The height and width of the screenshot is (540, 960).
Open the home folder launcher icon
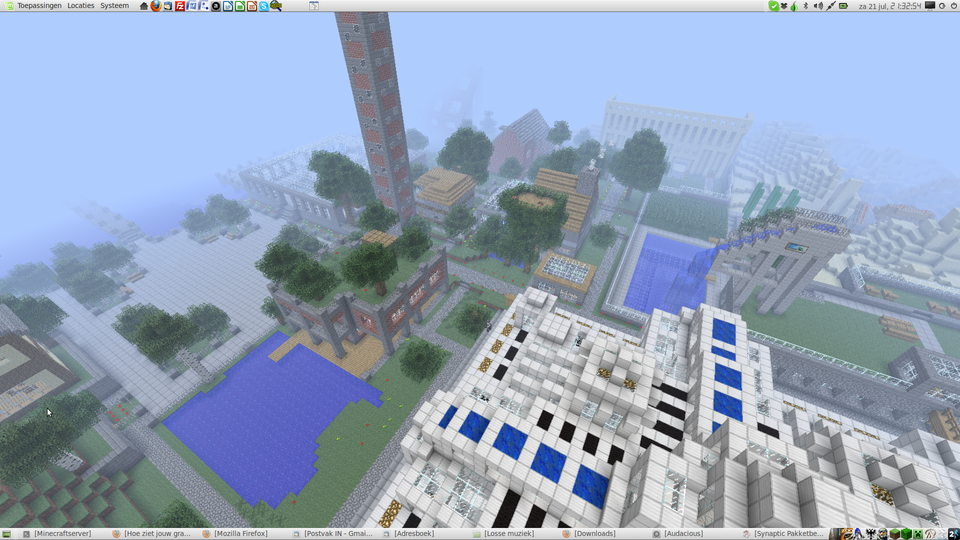coord(144,6)
